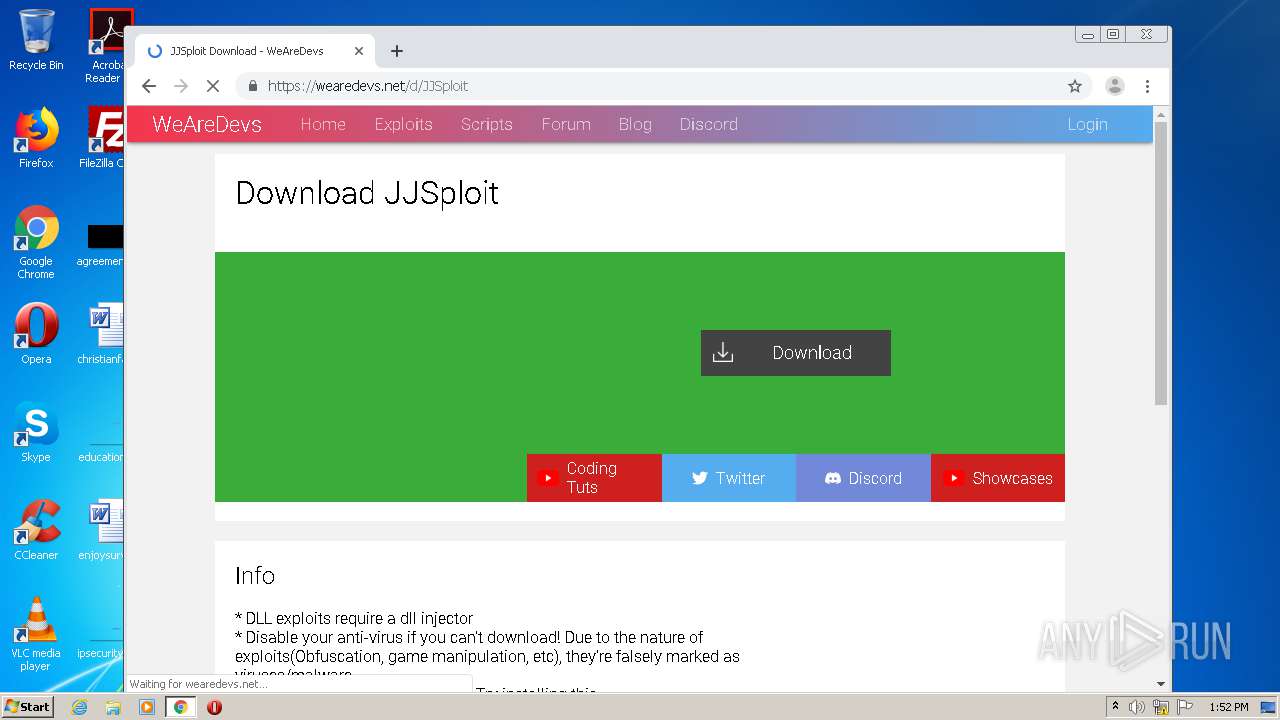Select the enjoysun Word document icon
The image size is (1280, 720).
click(x=102, y=530)
